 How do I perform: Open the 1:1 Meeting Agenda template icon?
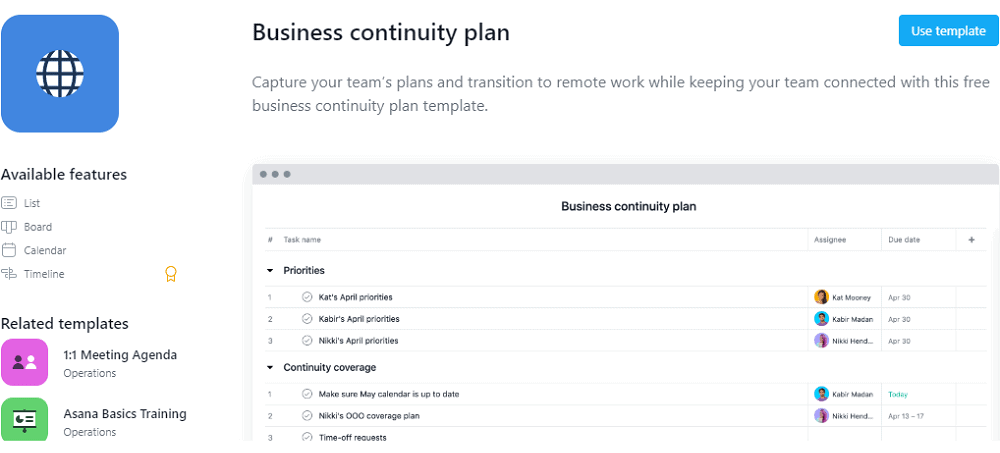click(x=25, y=362)
